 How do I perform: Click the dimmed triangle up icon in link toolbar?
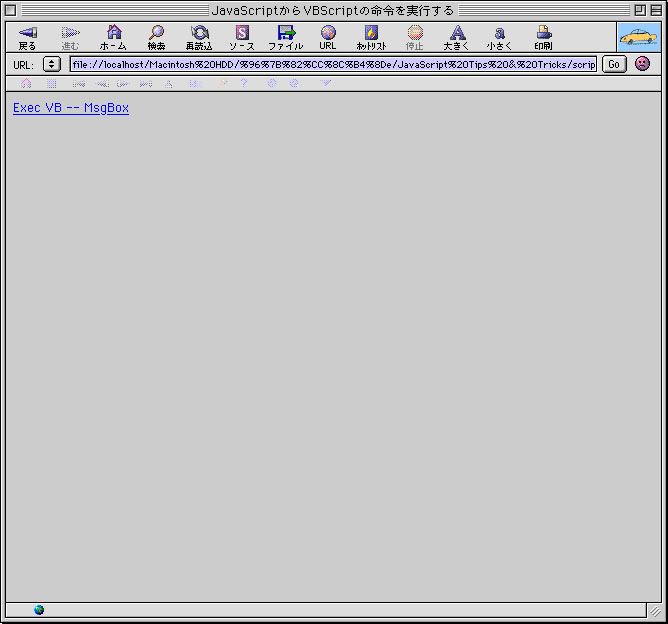point(169,84)
